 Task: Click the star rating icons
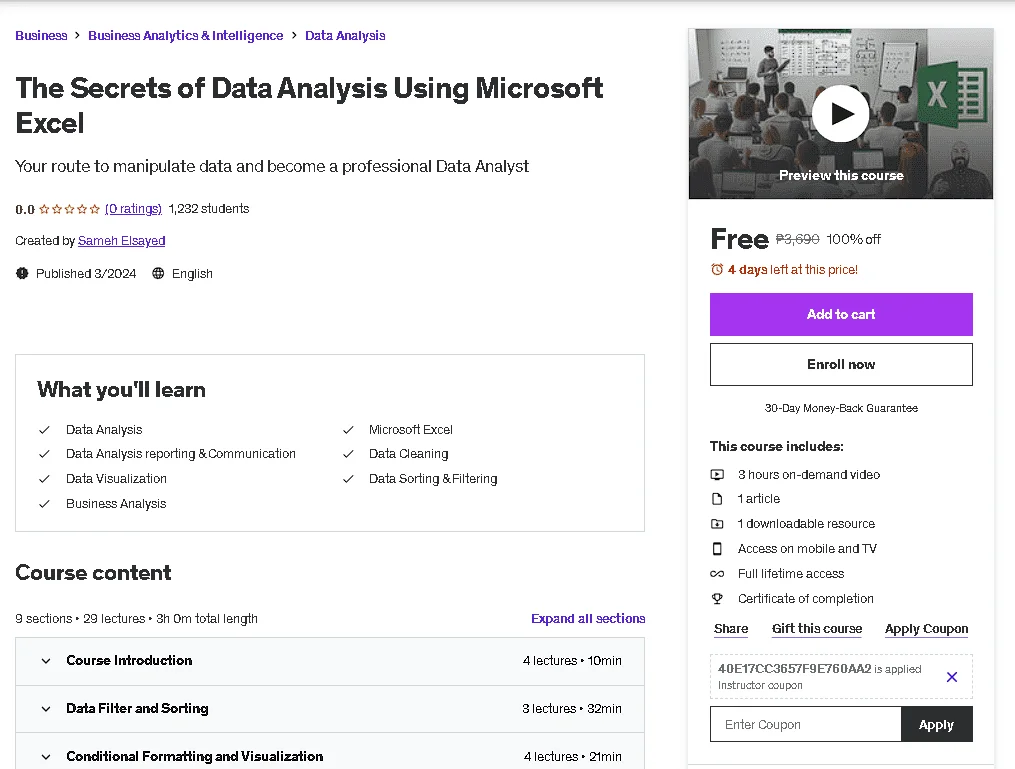[69, 209]
